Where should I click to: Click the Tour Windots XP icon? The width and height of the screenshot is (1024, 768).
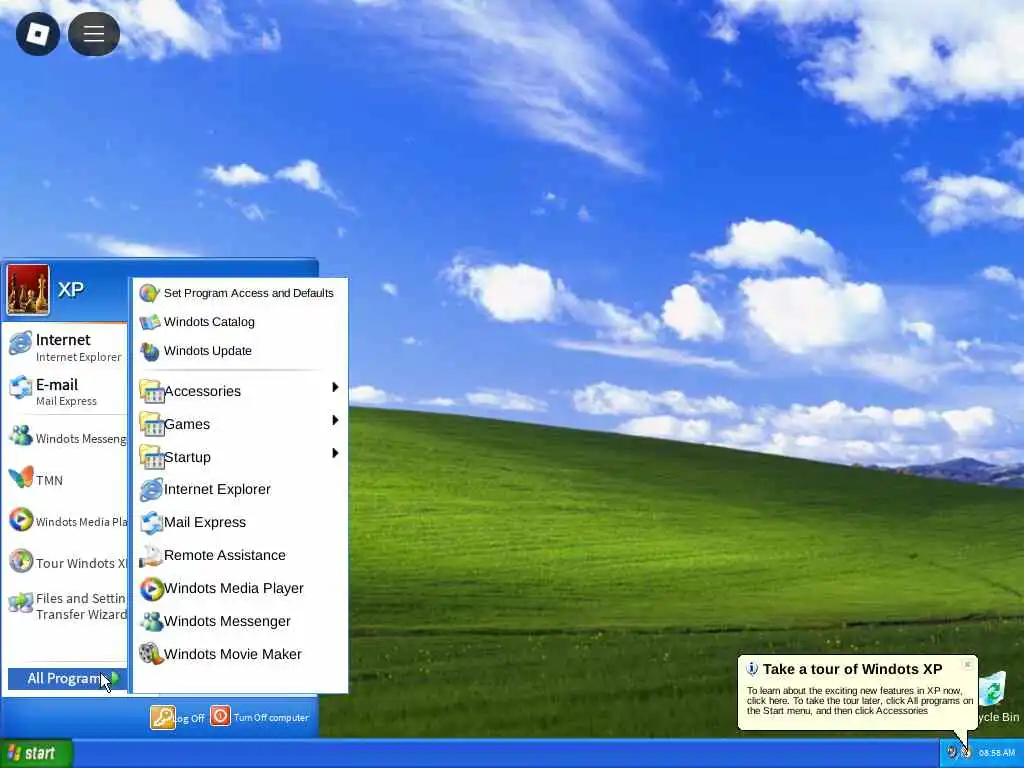pyautogui.click(x=20, y=561)
